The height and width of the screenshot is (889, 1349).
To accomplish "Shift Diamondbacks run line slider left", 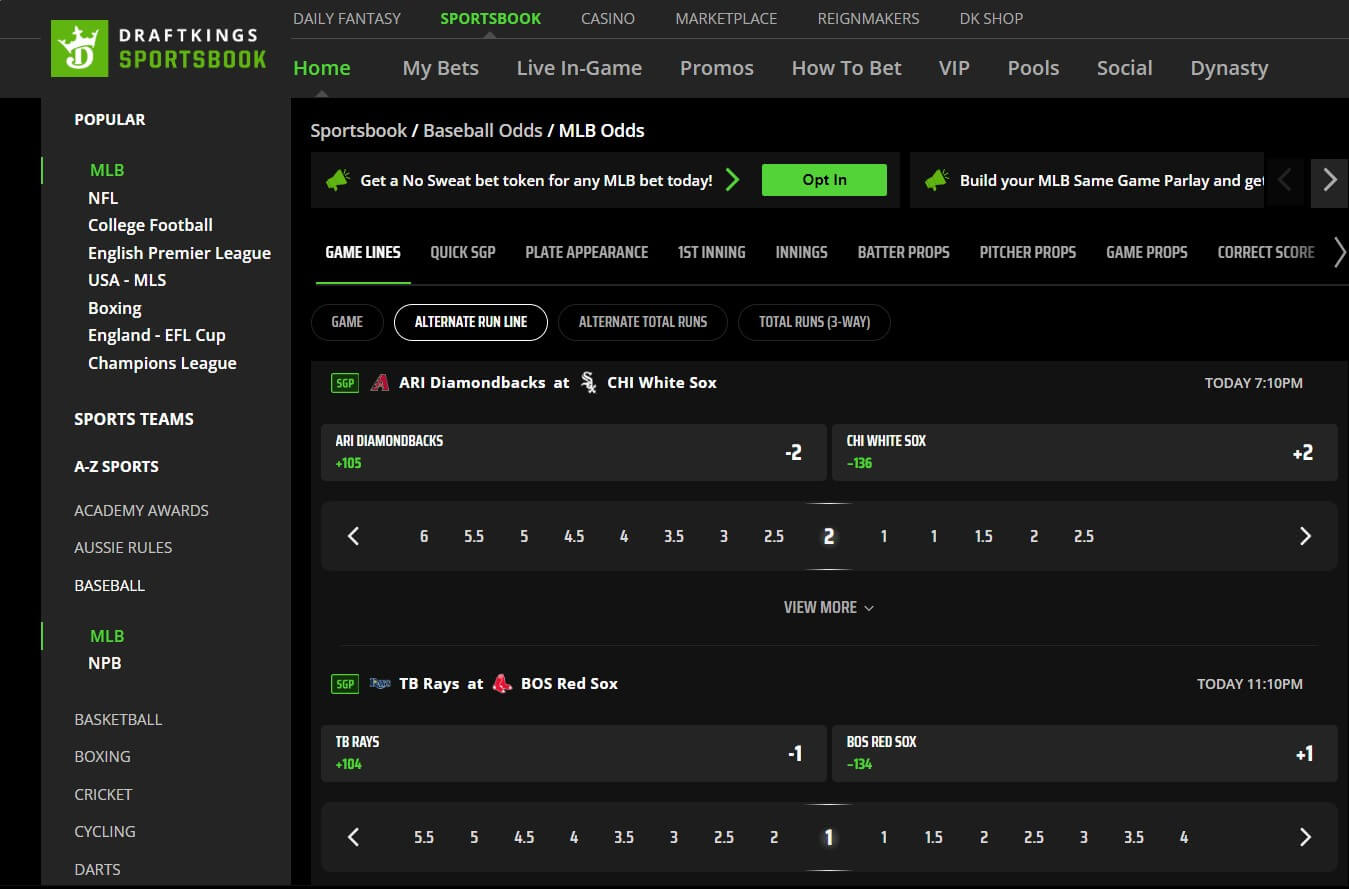I will pyautogui.click(x=353, y=536).
